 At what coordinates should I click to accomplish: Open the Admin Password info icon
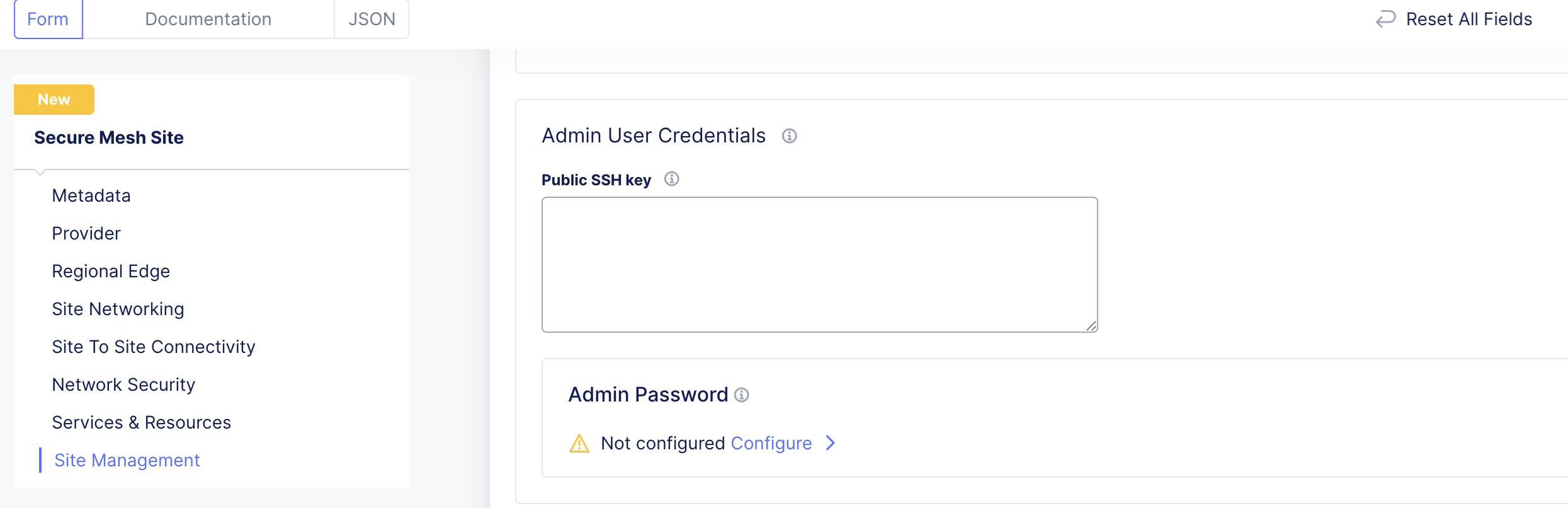742,395
